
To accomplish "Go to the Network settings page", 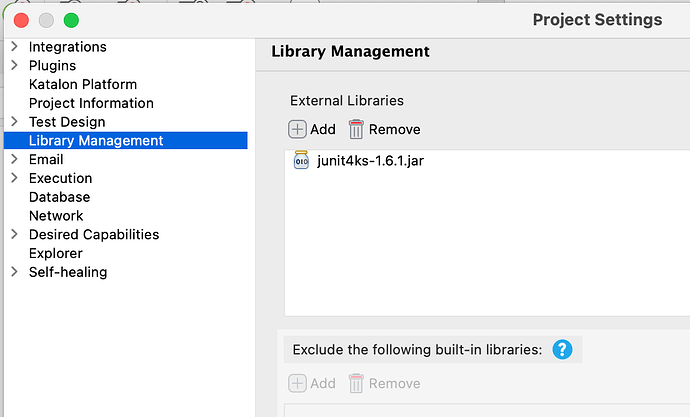I will 56,215.
